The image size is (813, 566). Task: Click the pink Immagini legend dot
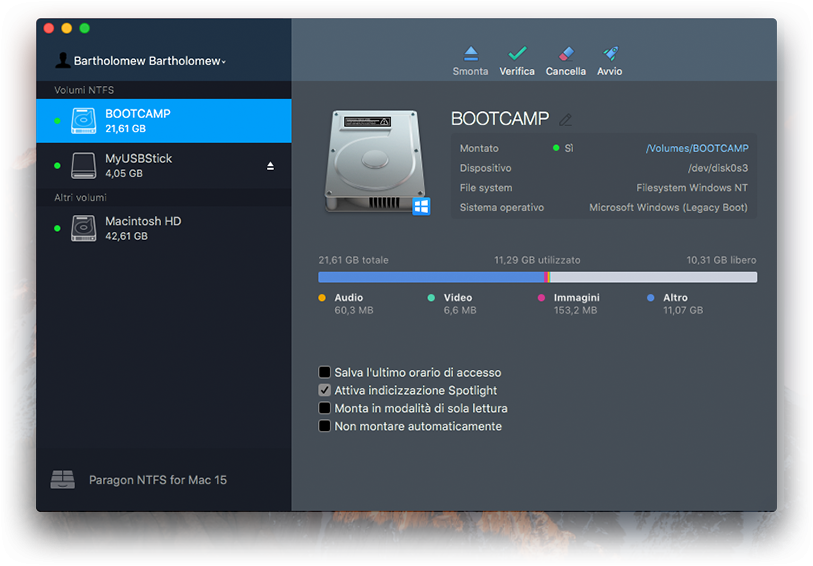pyautogui.click(x=541, y=298)
